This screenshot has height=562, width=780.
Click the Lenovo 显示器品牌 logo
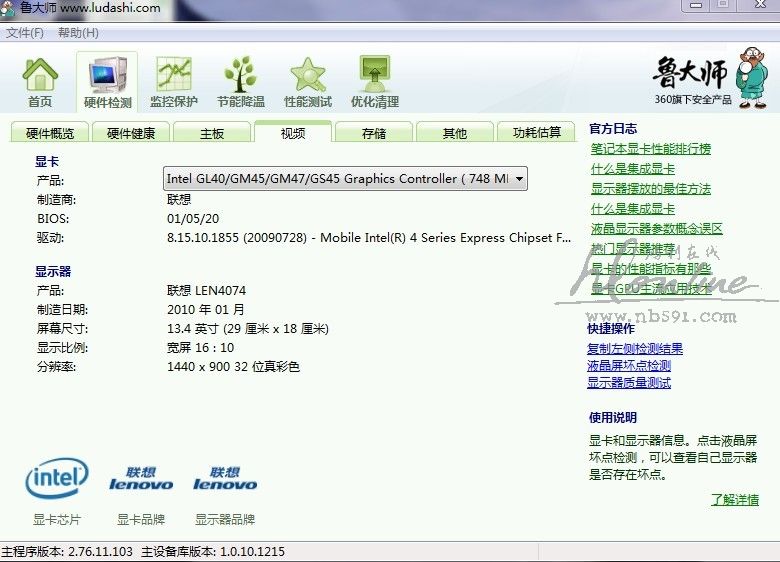tap(225, 478)
